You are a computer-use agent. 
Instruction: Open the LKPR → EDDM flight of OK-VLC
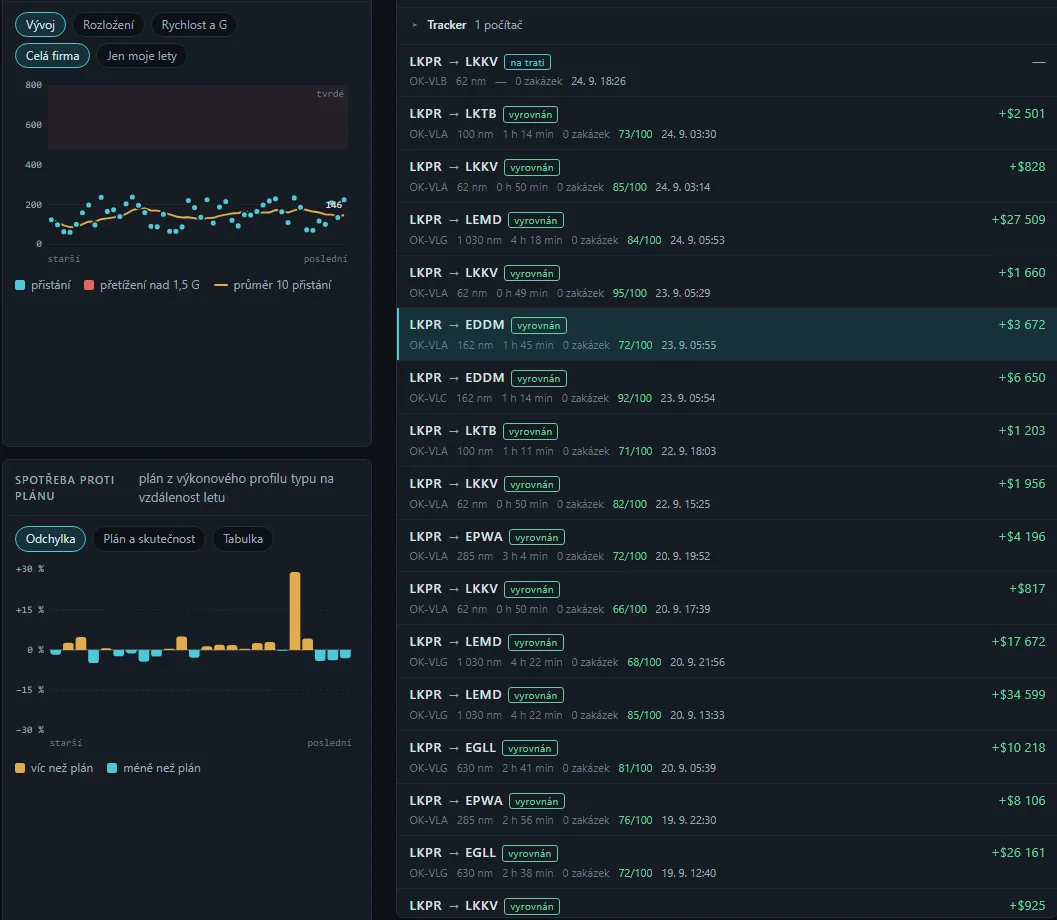point(727,388)
